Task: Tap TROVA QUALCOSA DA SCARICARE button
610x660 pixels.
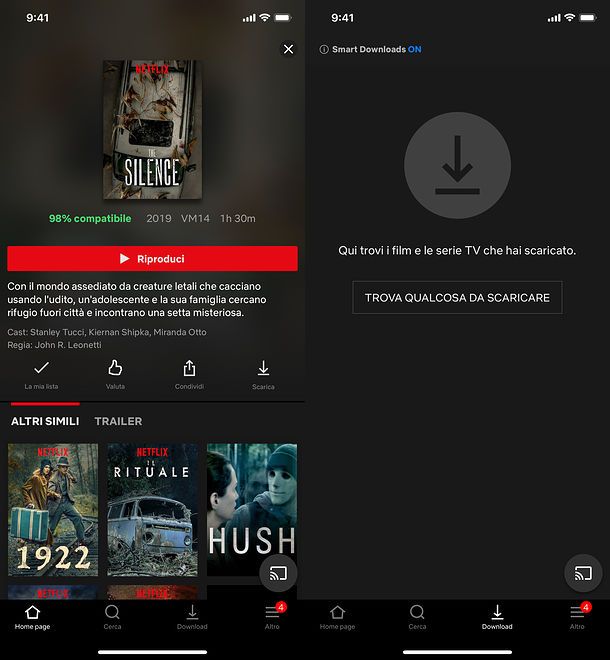Action: tap(457, 298)
